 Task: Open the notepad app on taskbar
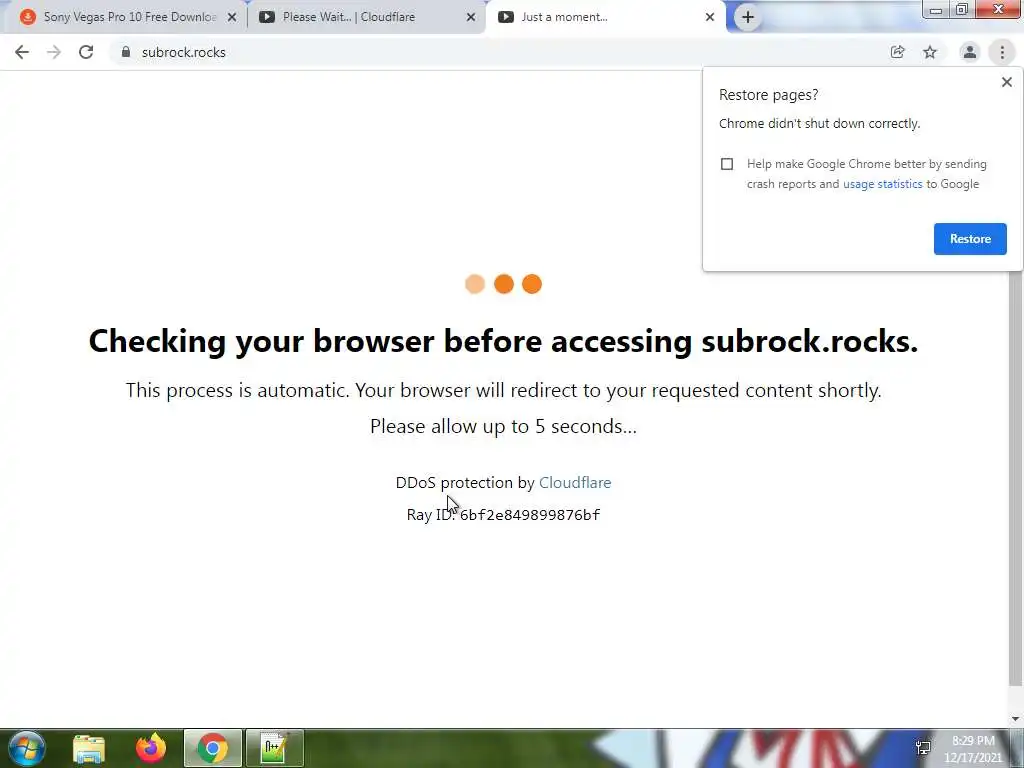pos(274,748)
